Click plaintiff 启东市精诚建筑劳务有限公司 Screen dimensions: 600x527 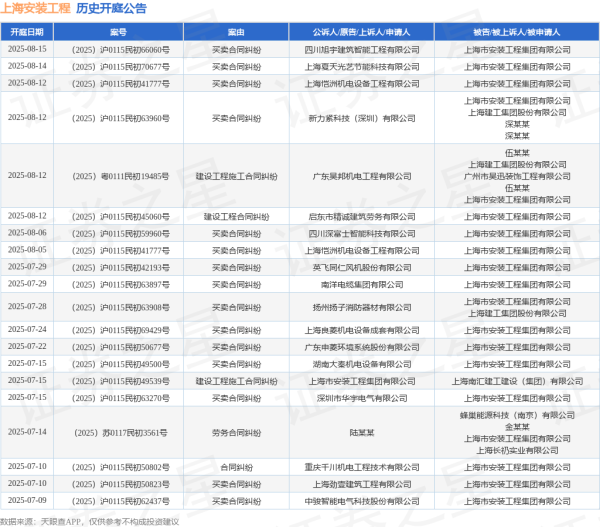tap(362, 217)
